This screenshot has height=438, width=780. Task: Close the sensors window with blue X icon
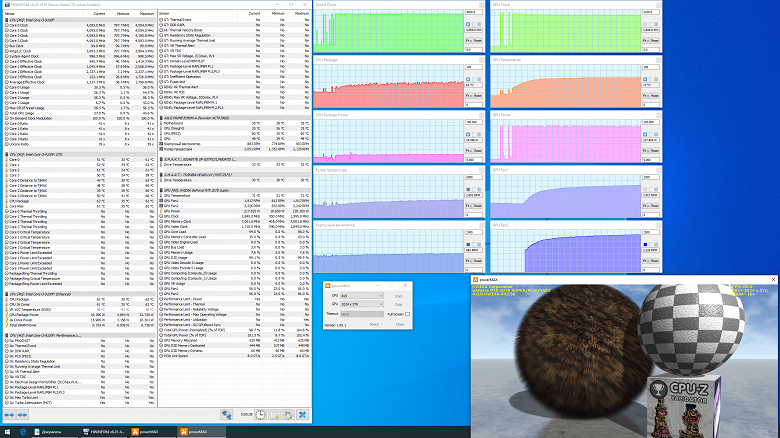(x=301, y=414)
